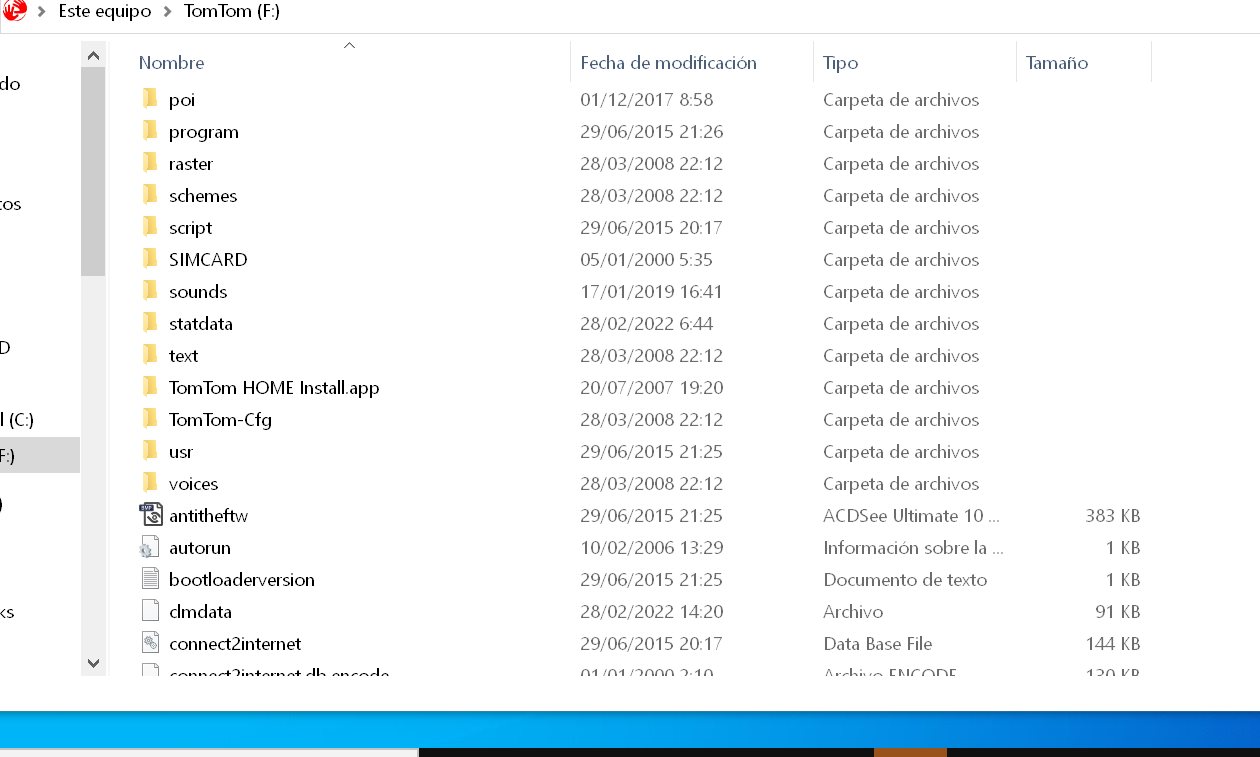Expand the chevron after Este equipo
The width and height of the screenshot is (1260, 757).
(x=168, y=12)
